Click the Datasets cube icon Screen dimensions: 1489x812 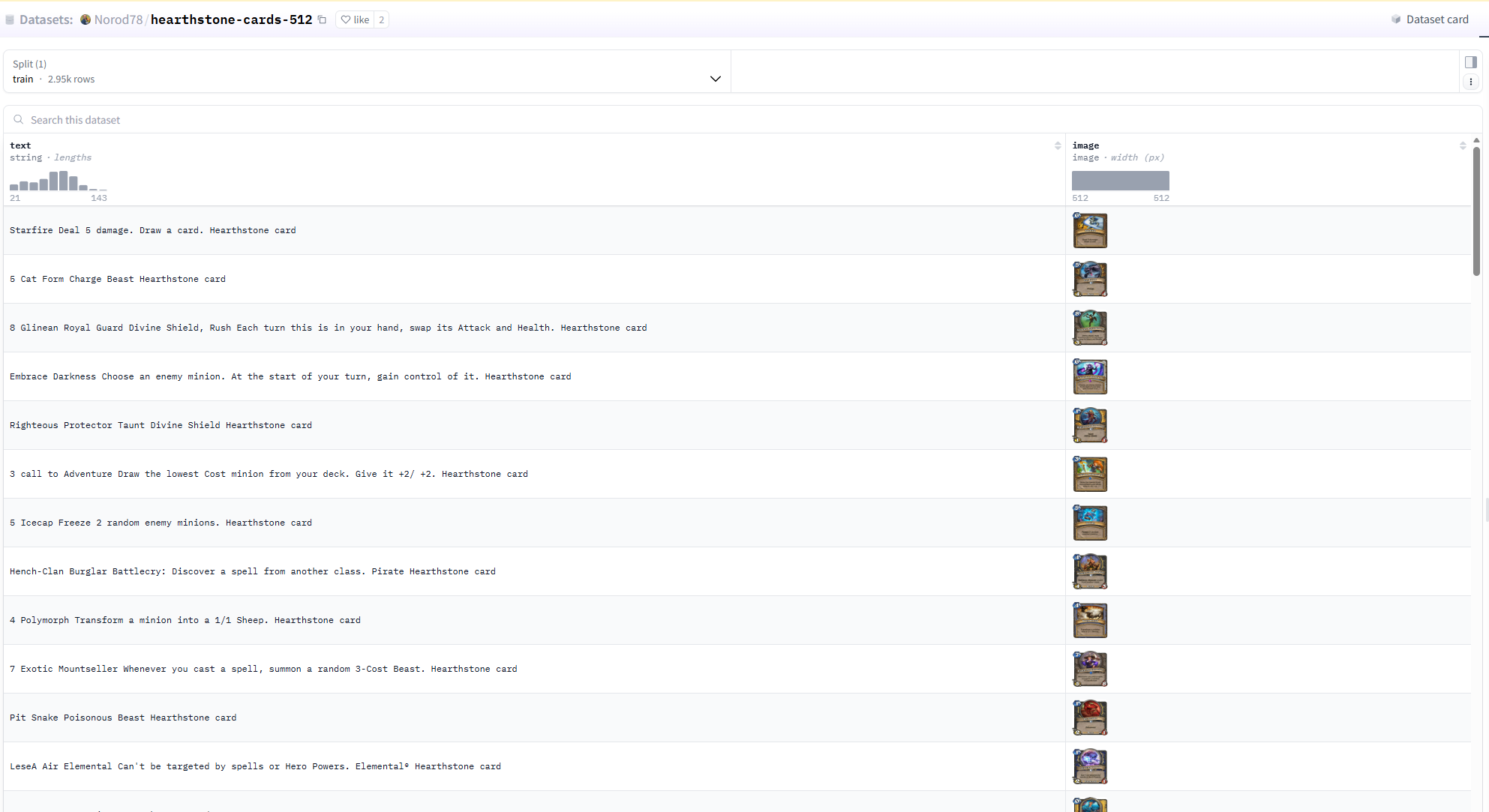(x=10, y=19)
